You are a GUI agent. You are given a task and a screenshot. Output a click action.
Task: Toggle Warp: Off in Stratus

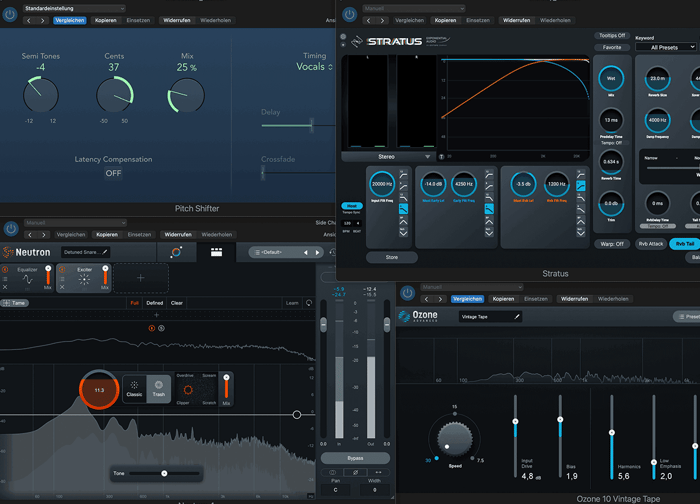pyautogui.click(x=612, y=244)
